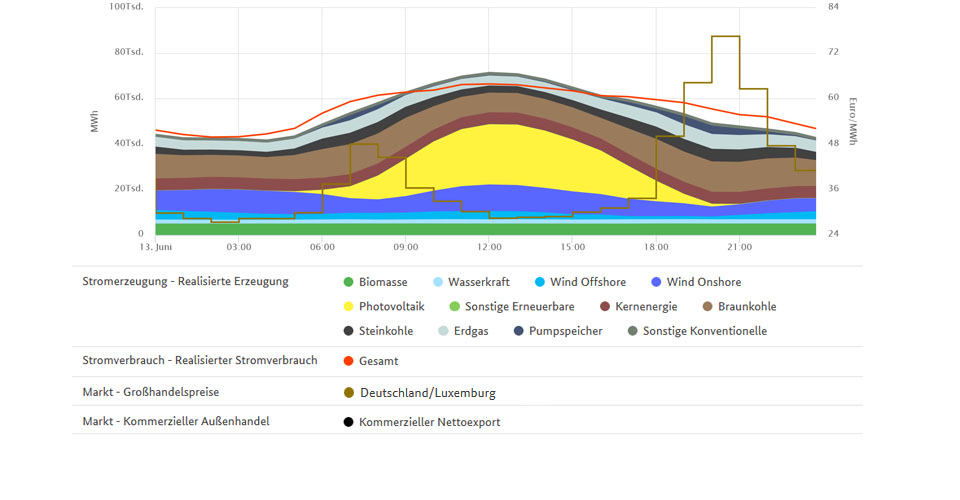Screen dimensions: 960x500
Task: Toggle Pumpspeicher legend item
Action: [x=519, y=330]
